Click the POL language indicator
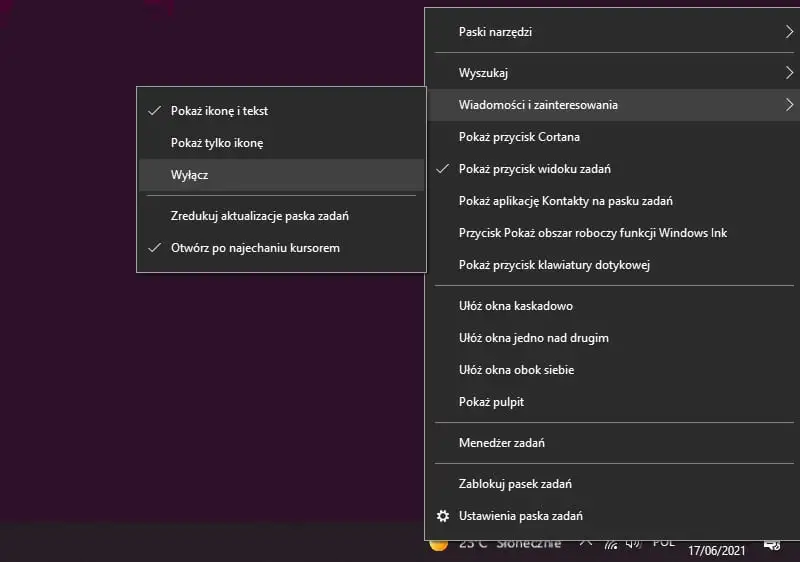 point(664,544)
